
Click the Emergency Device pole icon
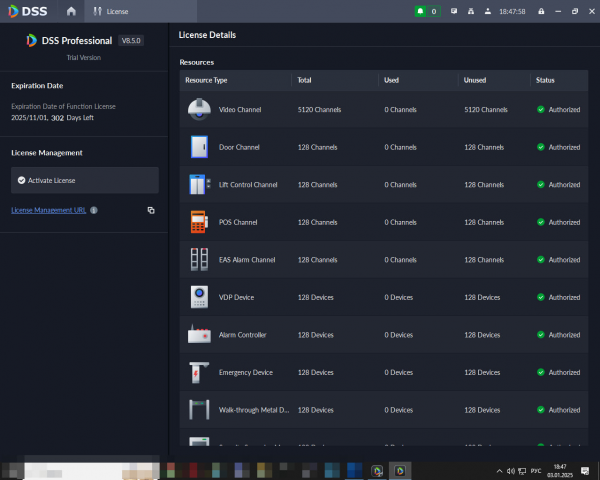pyautogui.click(x=199, y=372)
